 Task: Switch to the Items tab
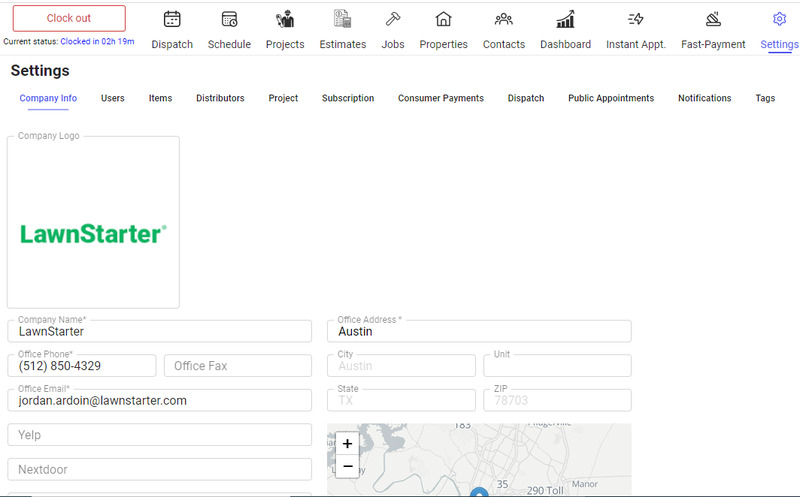click(x=160, y=98)
